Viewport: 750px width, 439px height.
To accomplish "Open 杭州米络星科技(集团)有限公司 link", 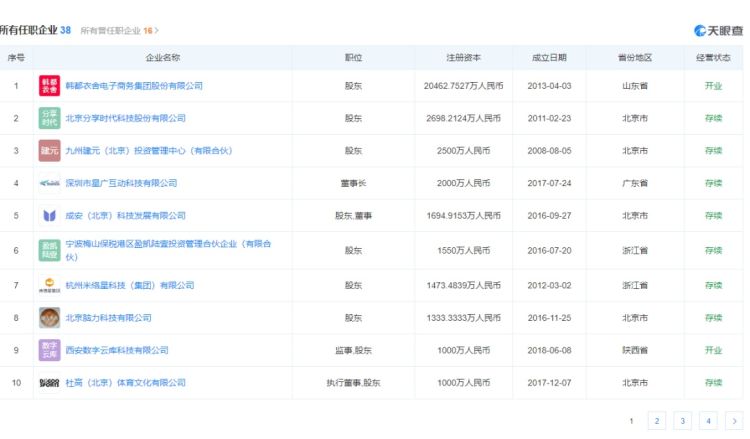I will tap(130, 285).
